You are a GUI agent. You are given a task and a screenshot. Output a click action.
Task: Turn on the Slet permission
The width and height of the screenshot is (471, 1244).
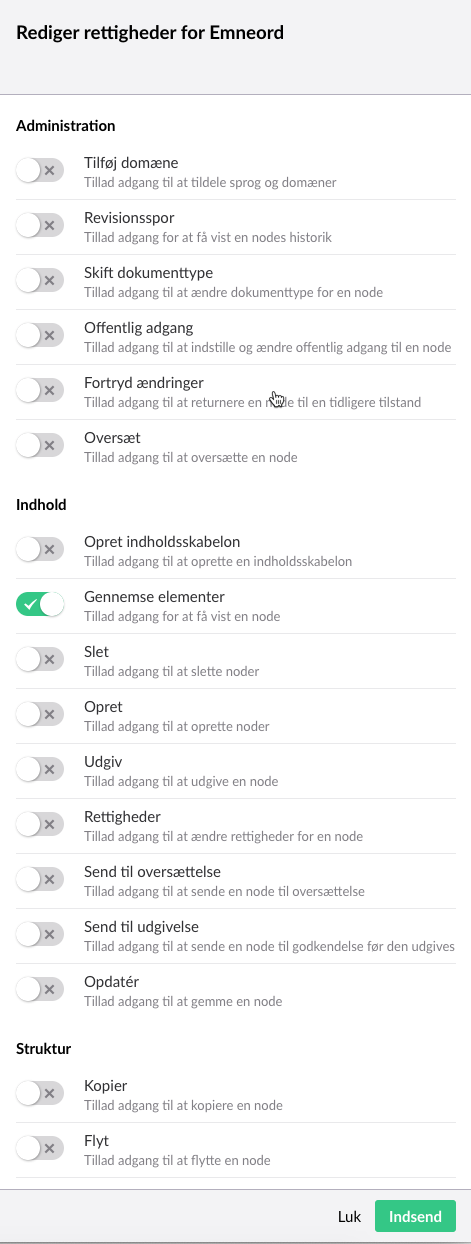click(x=40, y=660)
